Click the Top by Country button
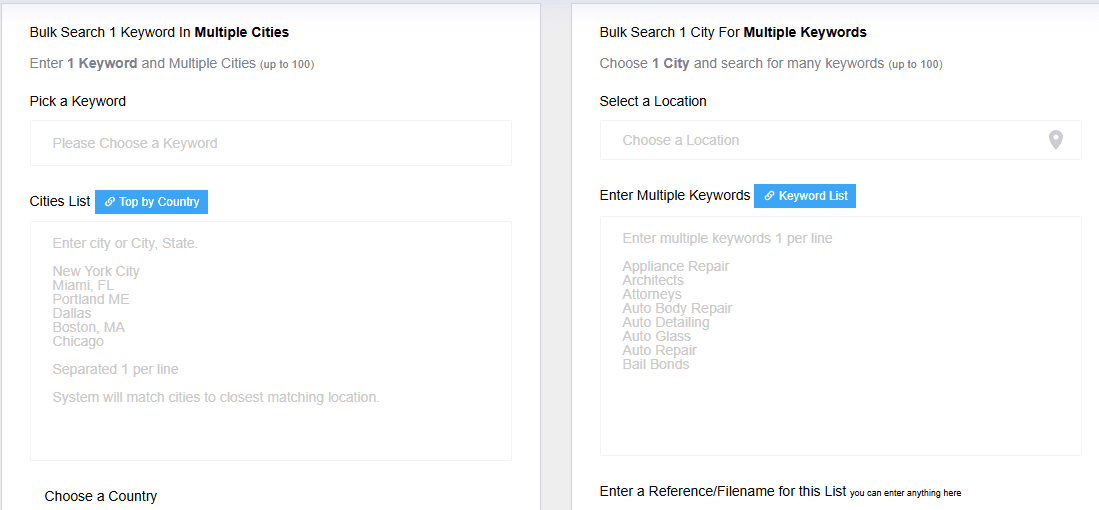The height and width of the screenshot is (510, 1099). point(151,202)
